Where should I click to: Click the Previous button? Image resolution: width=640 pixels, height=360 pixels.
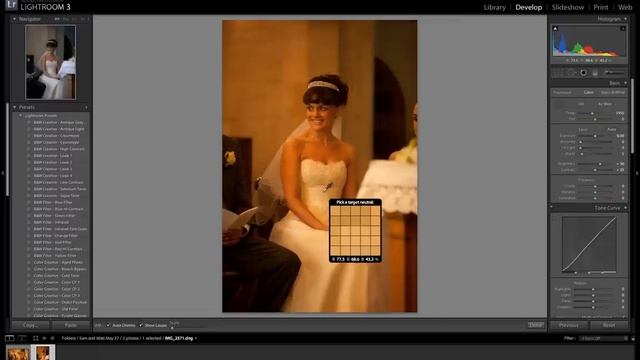click(569, 325)
